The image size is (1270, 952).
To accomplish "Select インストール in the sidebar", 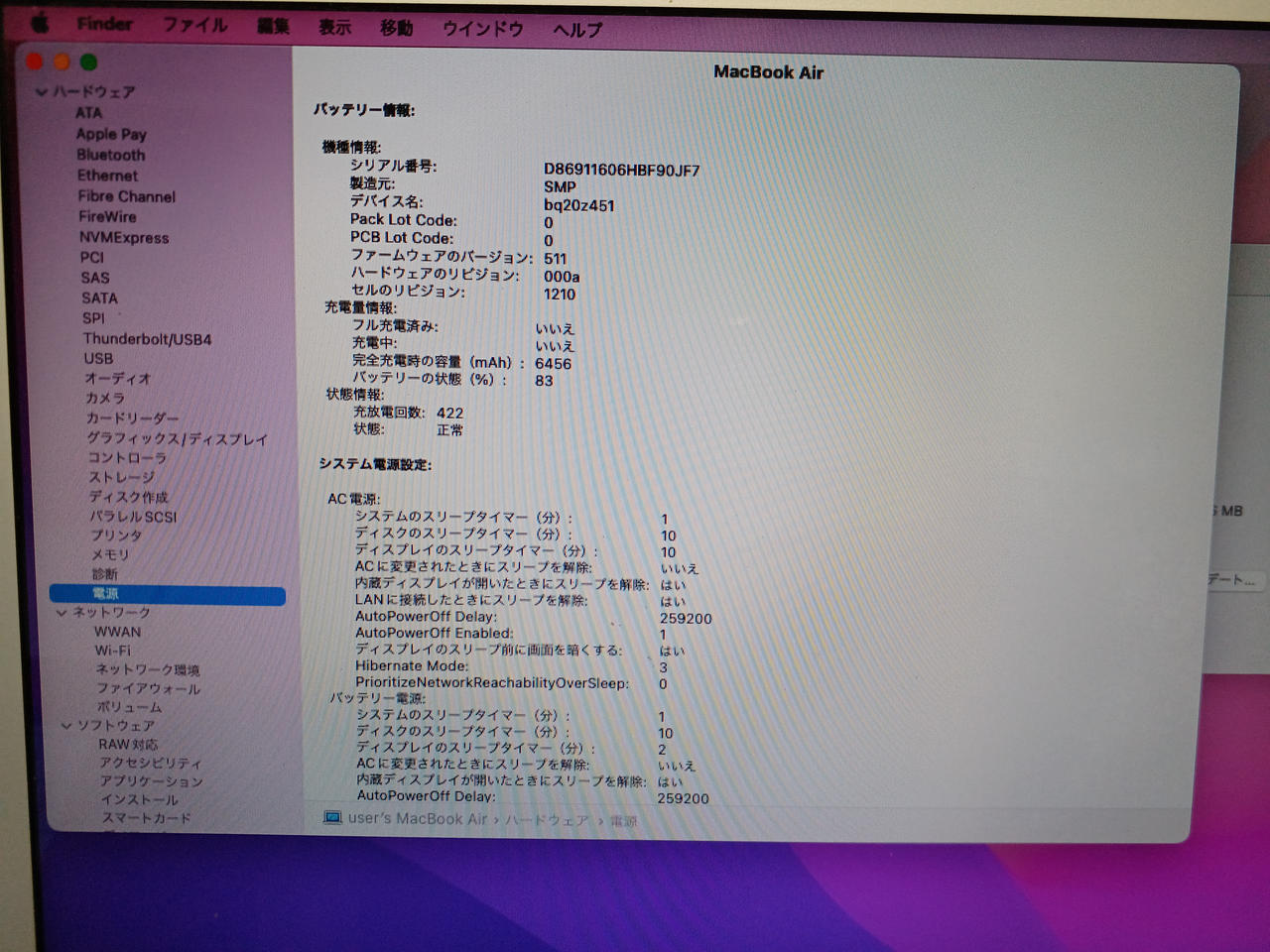I will coord(139,800).
